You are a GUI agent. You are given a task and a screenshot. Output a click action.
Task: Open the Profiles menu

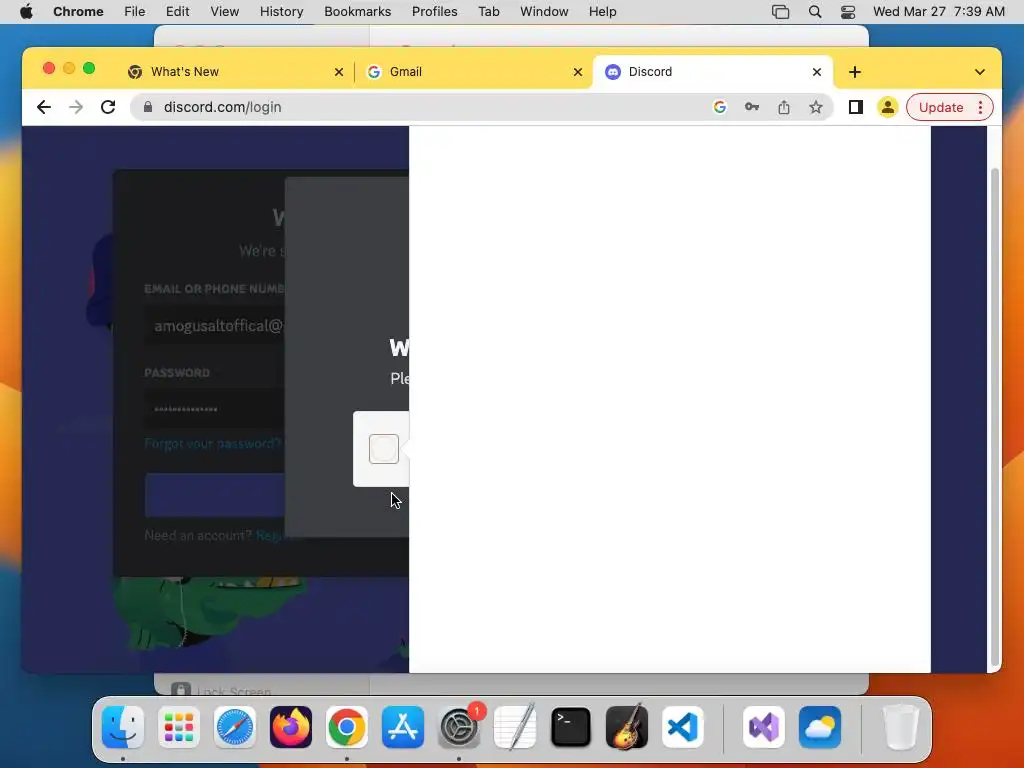[434, 12]
